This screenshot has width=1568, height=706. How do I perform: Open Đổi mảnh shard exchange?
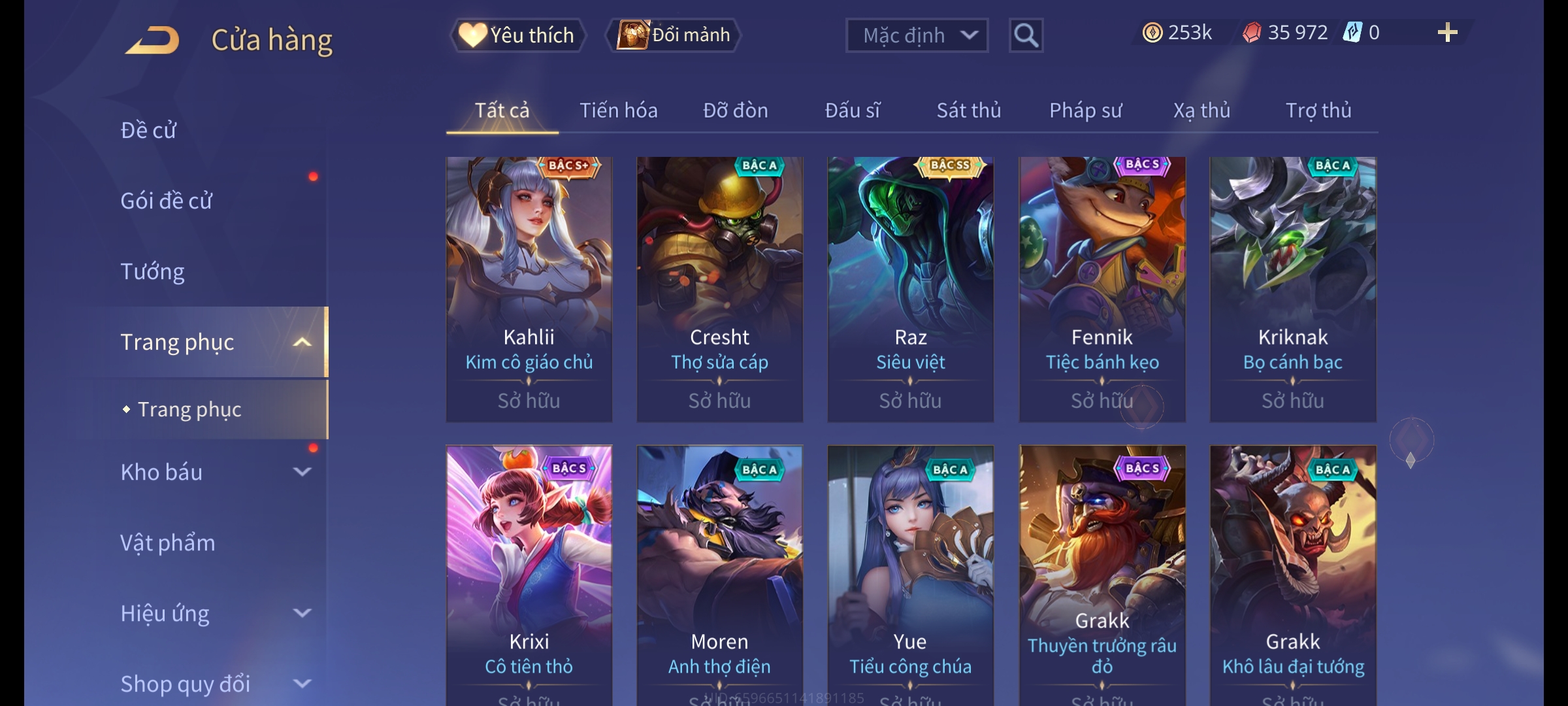674,35
